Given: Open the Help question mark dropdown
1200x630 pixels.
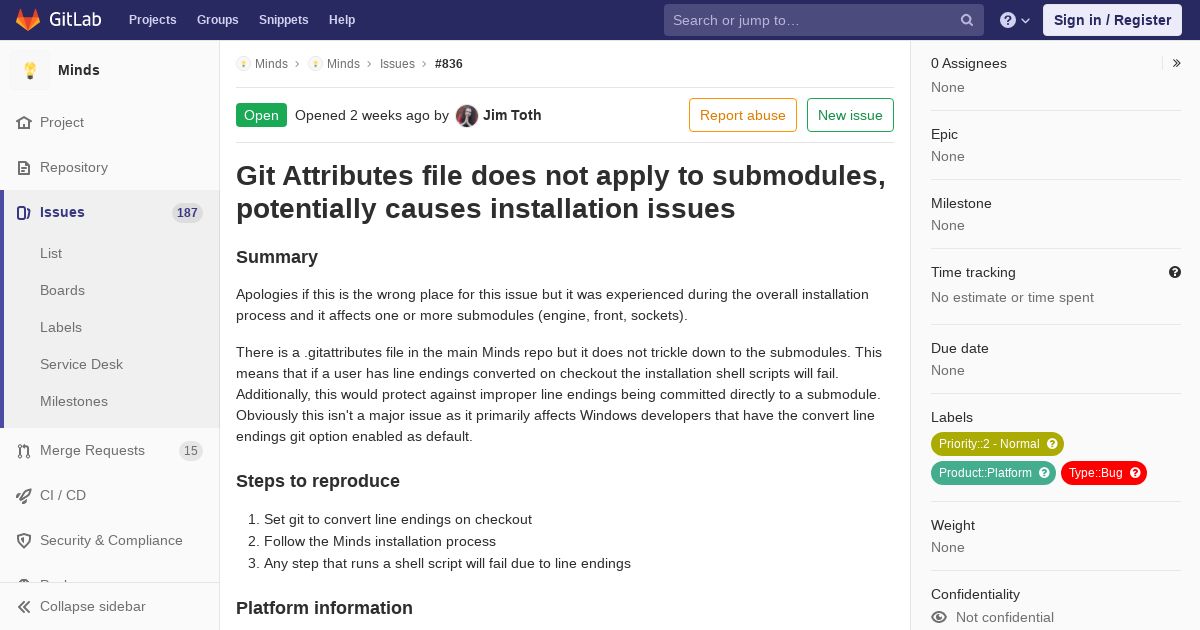Looking at the screenshot, I should pyautogui.click(x=1015, y=20).
